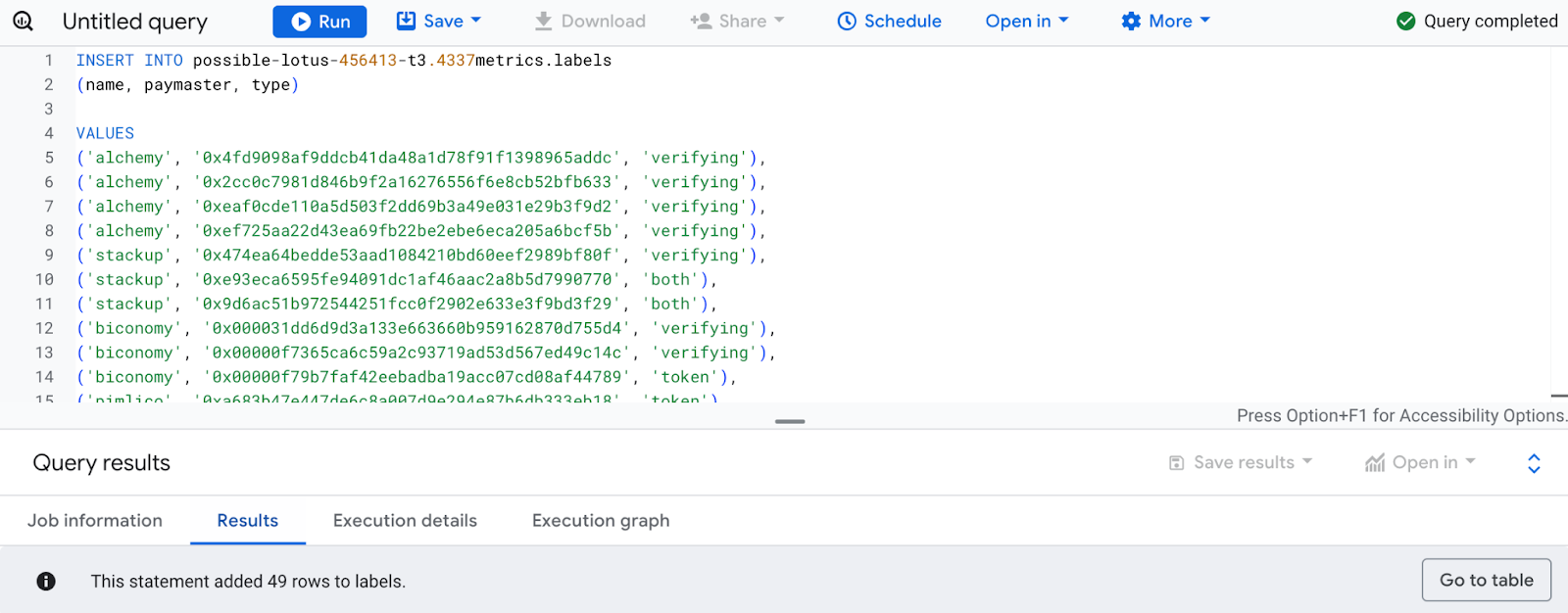The image size is (1568, 613).
Task: Click the 'token' value on line 14
Action: (686, 377)
